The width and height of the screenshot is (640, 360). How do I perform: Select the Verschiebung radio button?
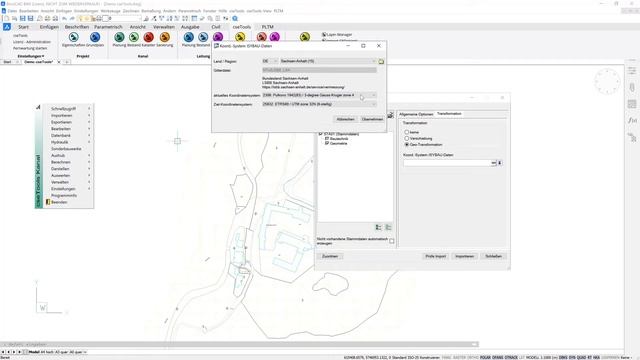[407, 138]
